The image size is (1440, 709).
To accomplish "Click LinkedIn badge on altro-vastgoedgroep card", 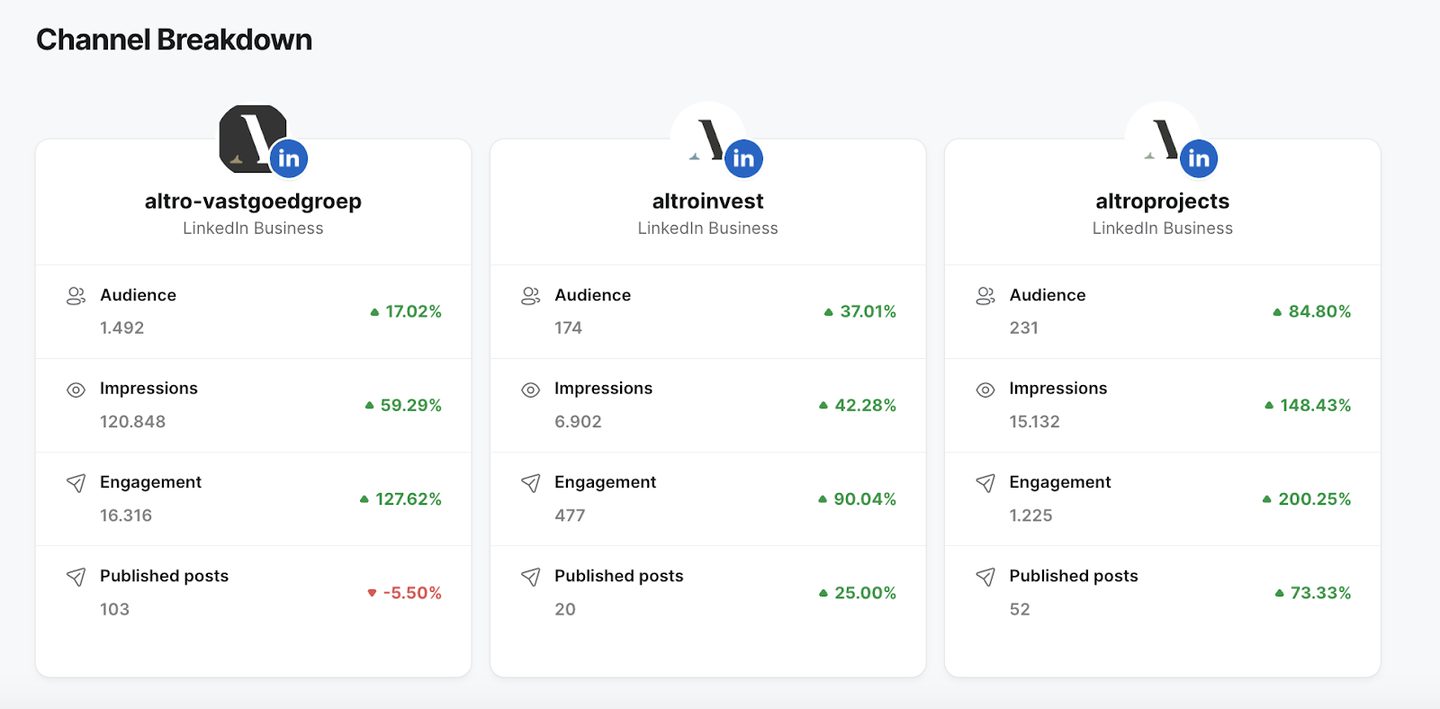I will tap(289, 158).
